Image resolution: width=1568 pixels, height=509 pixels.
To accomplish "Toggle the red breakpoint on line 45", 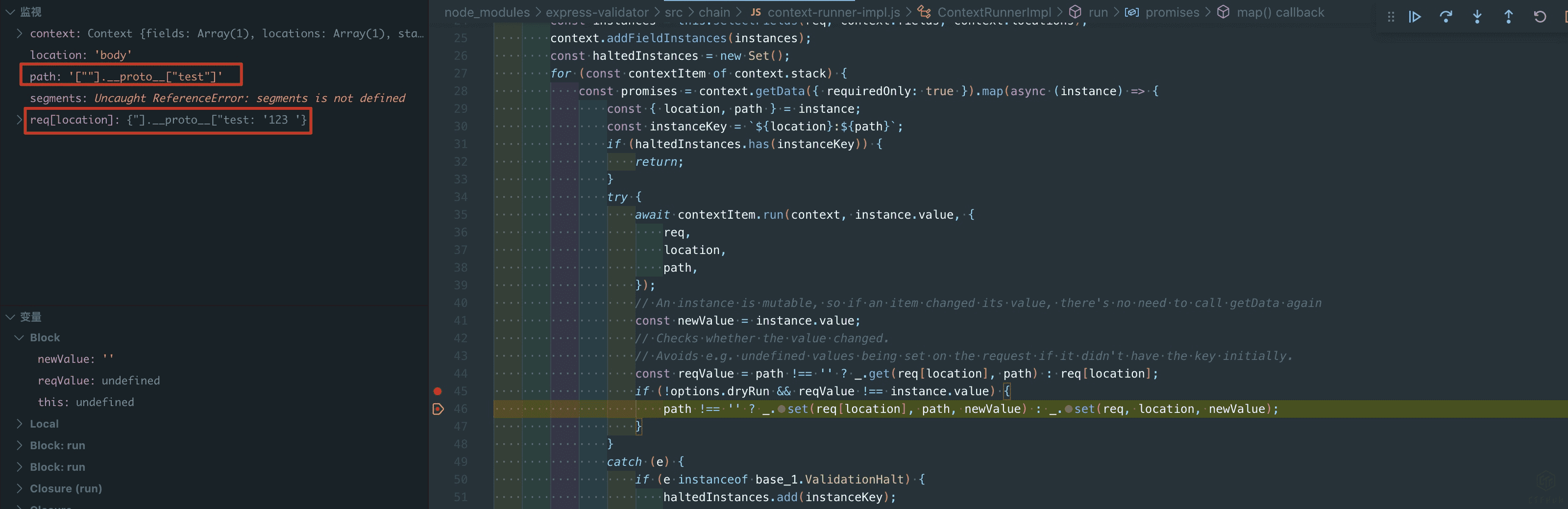I will (437, 391).
